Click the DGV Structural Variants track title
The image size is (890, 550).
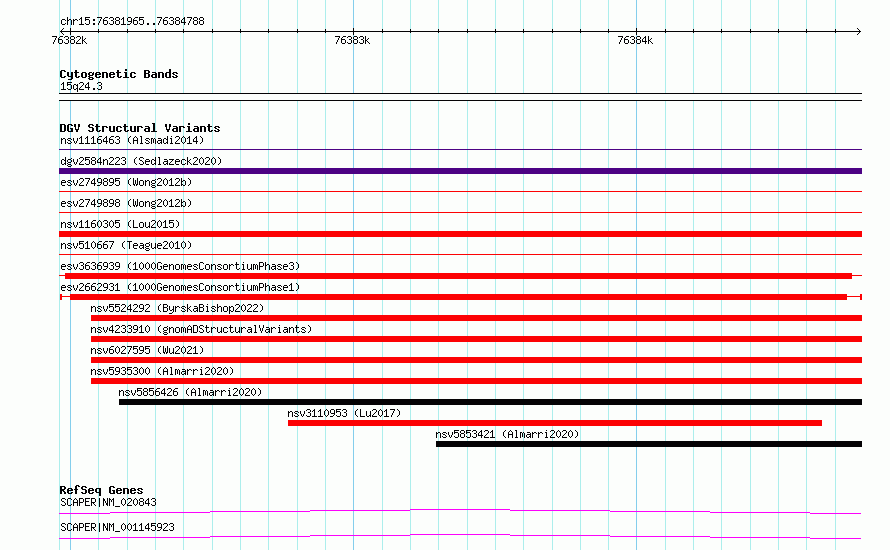(x=140, y=128)
